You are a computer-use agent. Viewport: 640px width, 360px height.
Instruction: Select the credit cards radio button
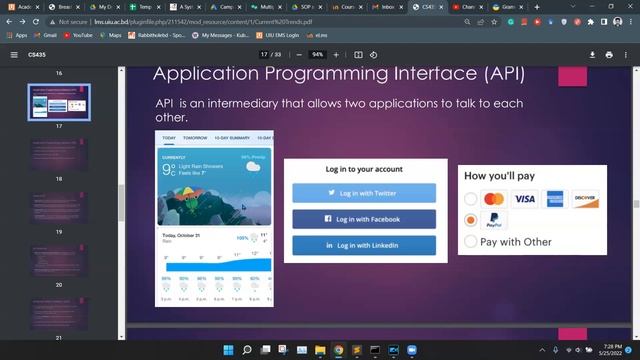[x=470, y=199]
